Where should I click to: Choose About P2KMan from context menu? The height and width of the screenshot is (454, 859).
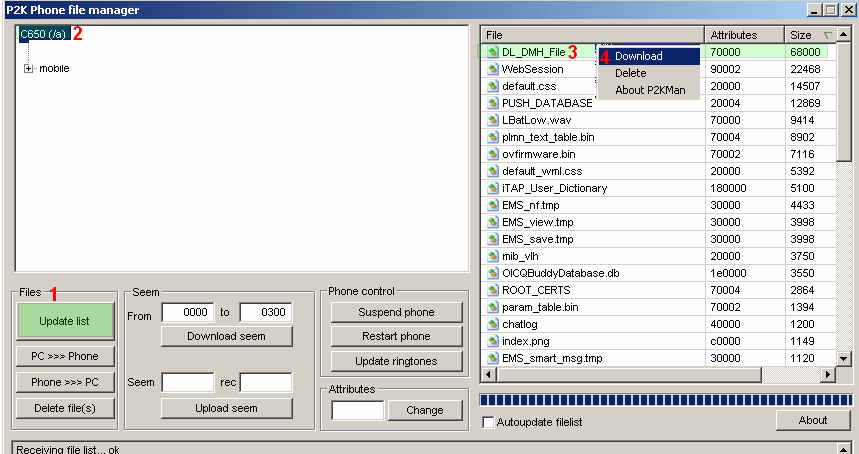point(649,90)
